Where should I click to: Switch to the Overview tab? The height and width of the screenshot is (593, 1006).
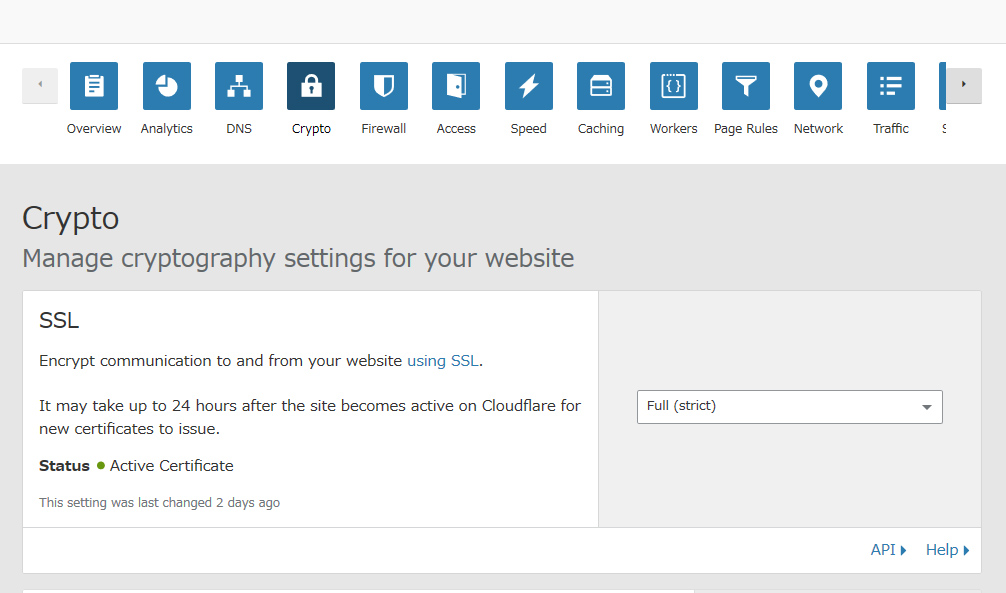94,128
